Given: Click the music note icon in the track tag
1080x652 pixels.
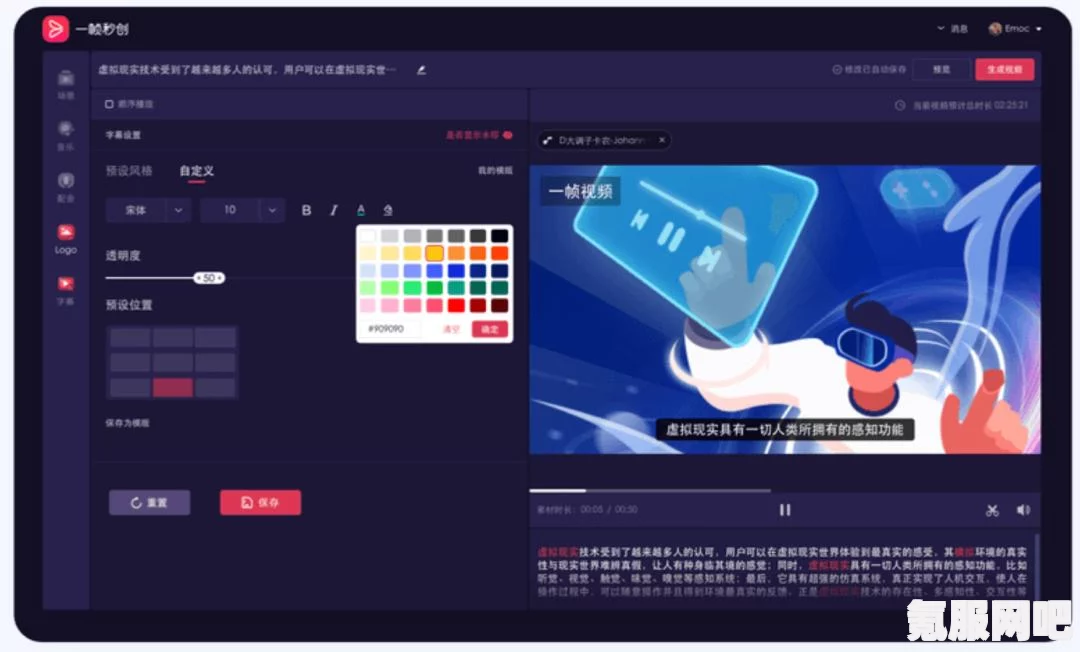Looking at the screenshot, I should coord(548,140).
